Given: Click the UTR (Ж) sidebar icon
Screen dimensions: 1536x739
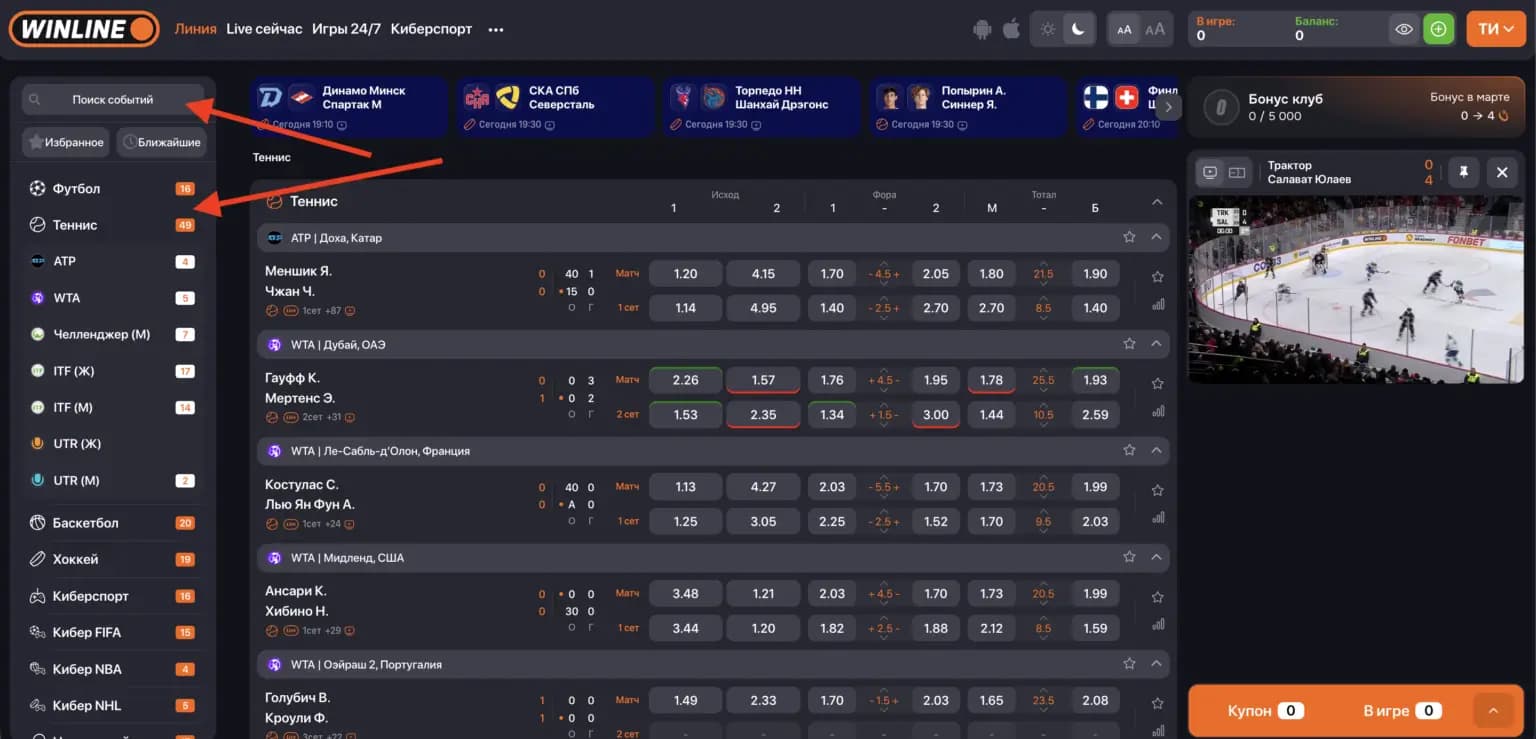Looking at the screenshot, I should [x=38, y=444].
